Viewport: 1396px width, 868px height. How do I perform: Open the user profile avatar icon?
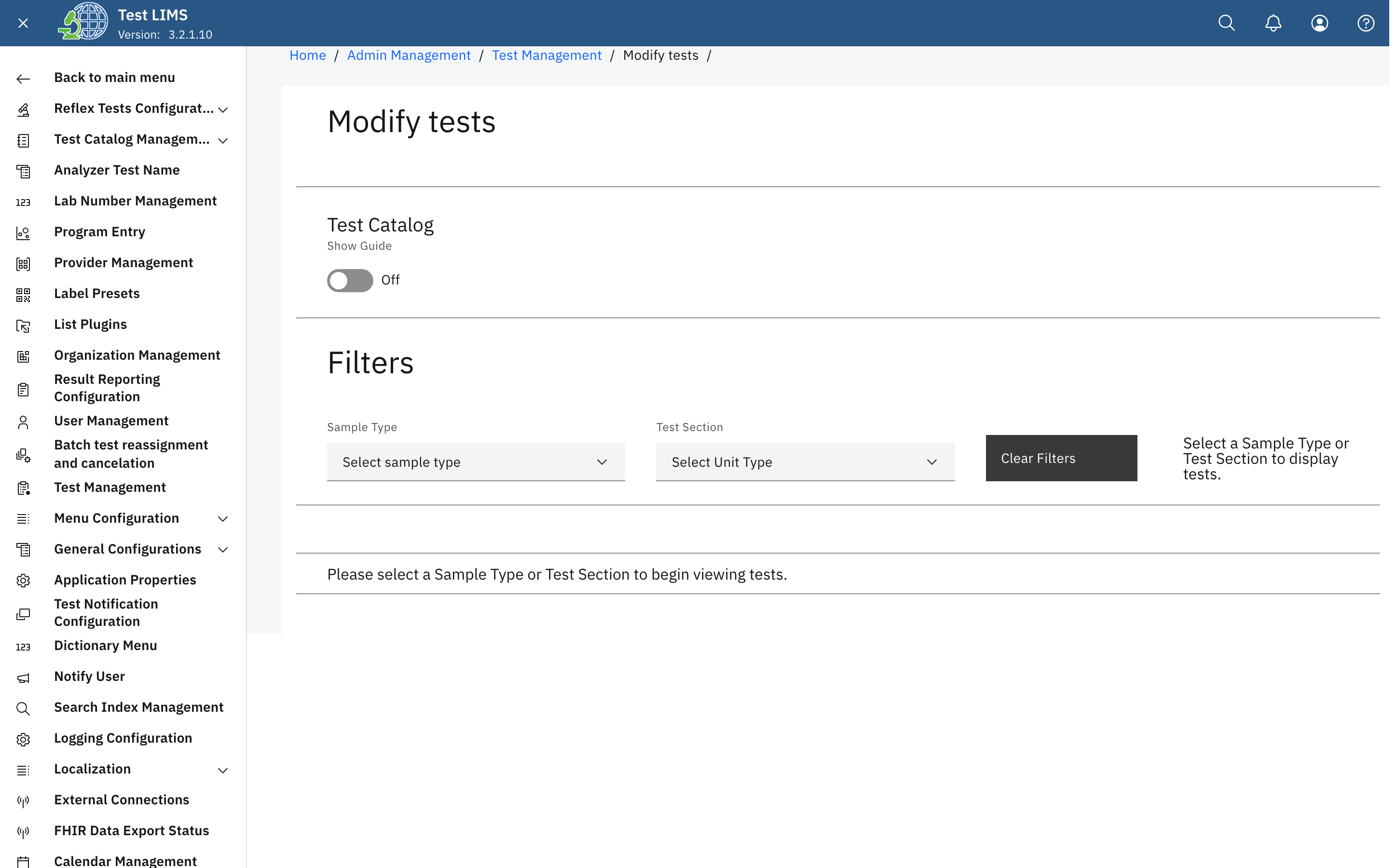click(1319, 23)
